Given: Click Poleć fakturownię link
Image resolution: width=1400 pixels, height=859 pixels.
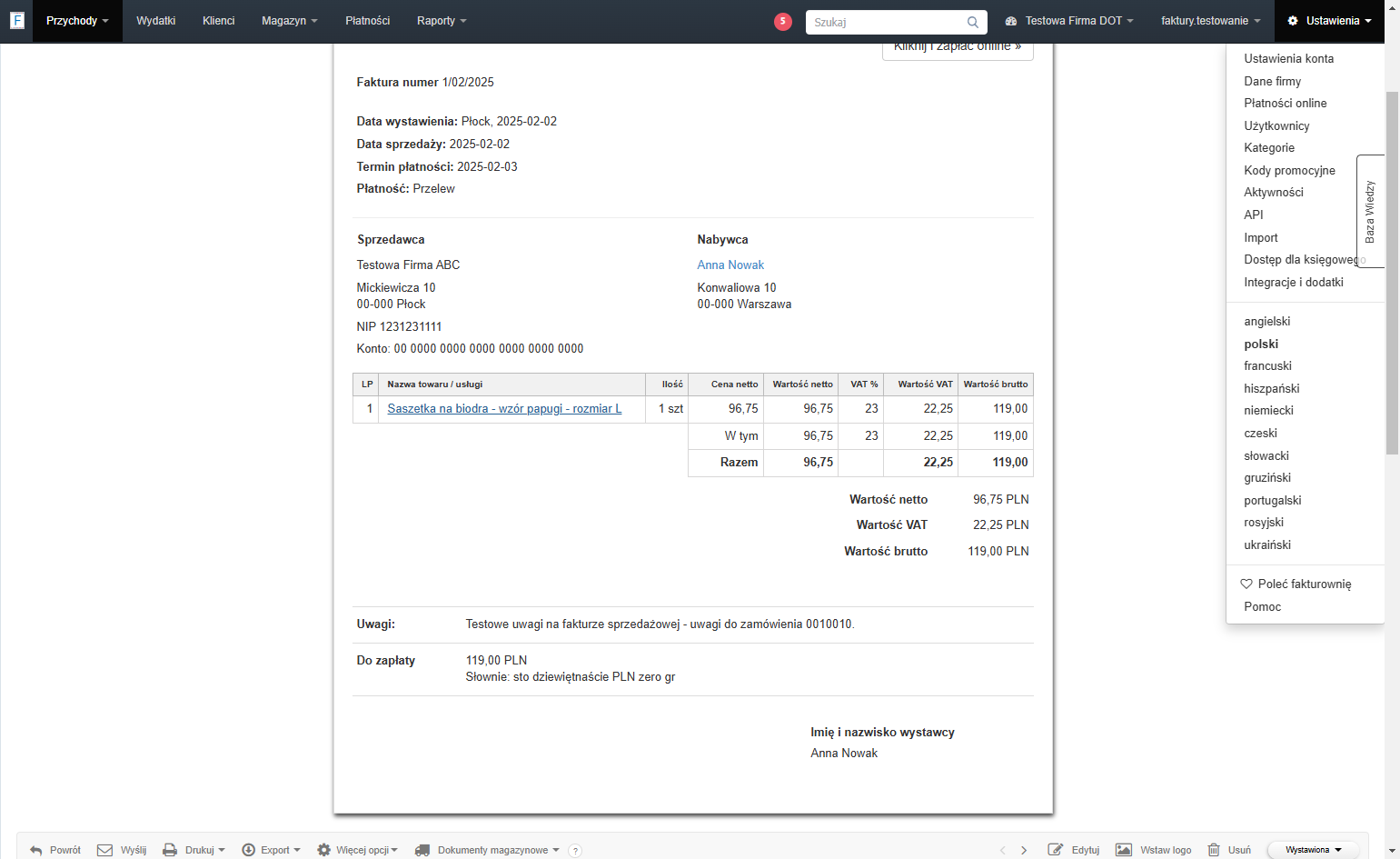Looking at the screenshot, I should point(1305,584).
